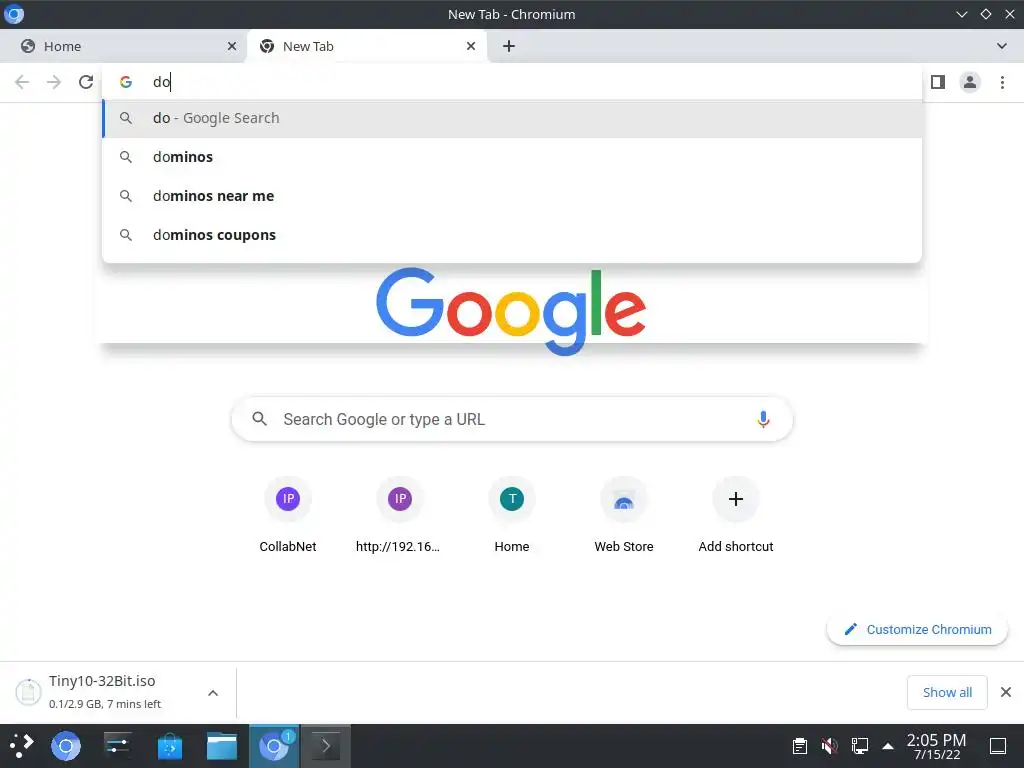This screenshot has height=768, width=1024.
Task: Go back using the back arrow
Action: (x=22, y=82)
